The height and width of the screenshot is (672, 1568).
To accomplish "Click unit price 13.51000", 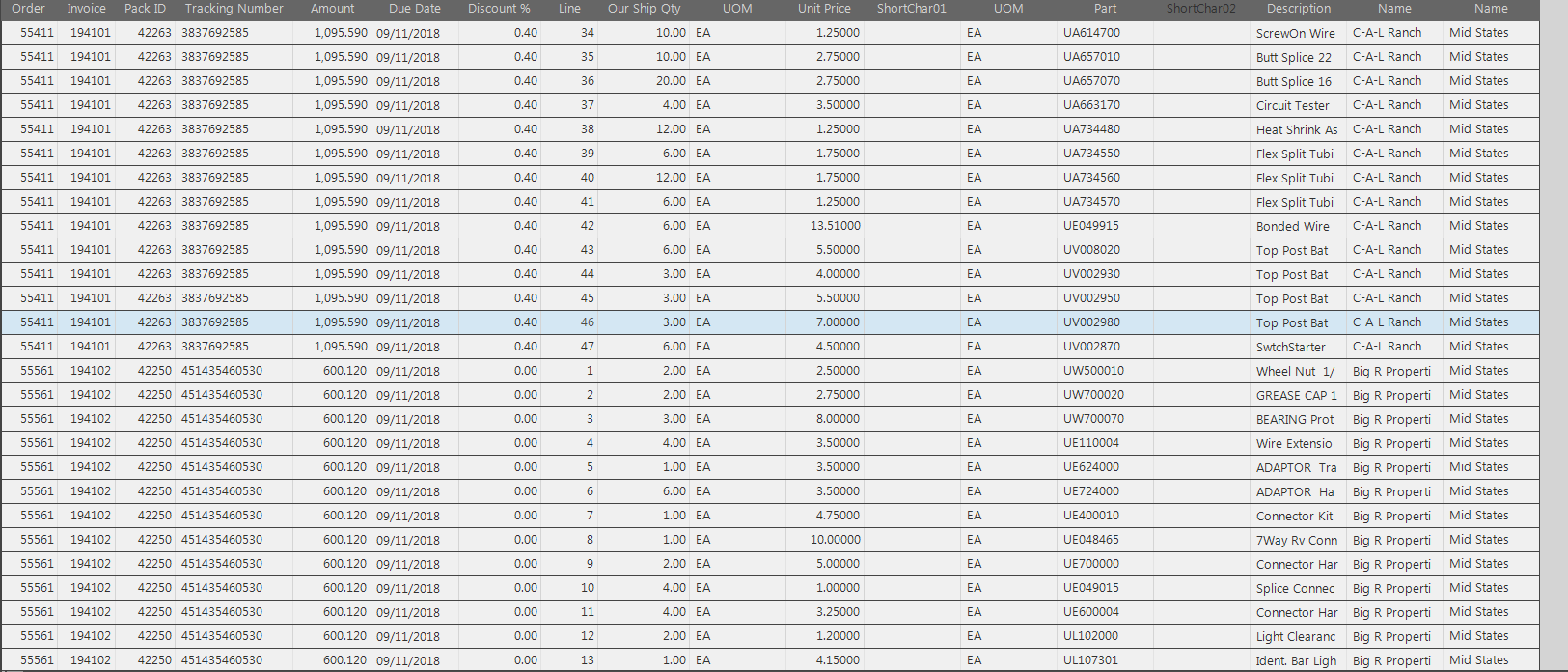I will tap(835, 226).
